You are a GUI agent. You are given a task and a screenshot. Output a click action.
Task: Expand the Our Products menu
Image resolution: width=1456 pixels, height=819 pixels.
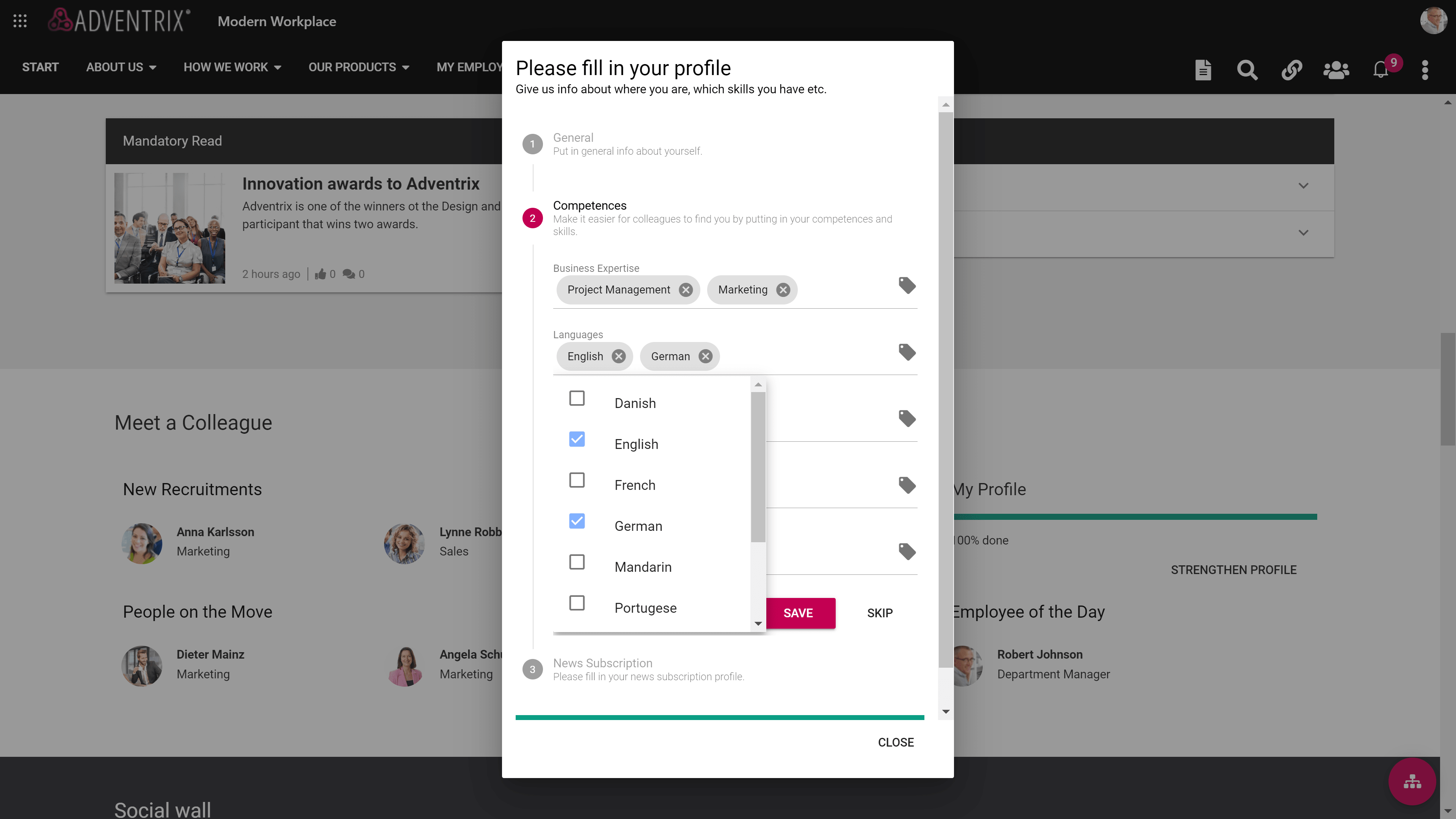(x=358, y=67)
